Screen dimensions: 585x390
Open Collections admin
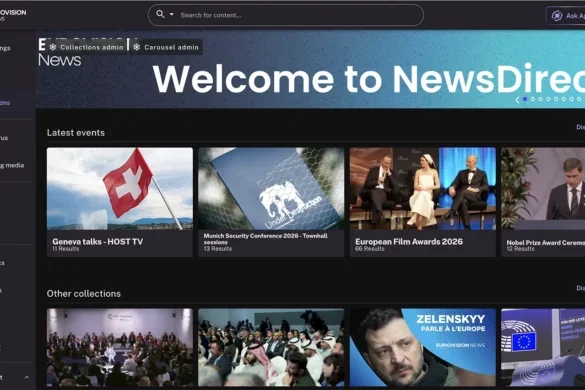tap(87, 47)
